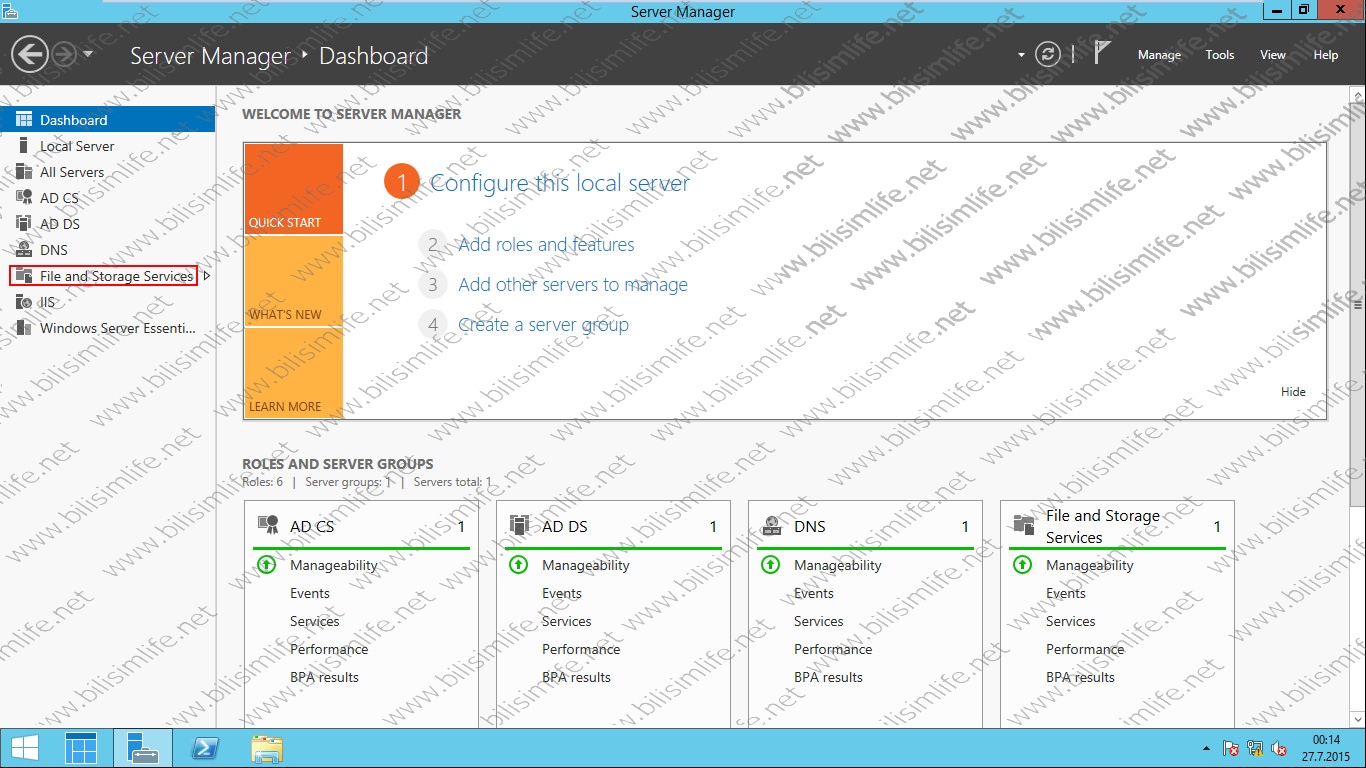Screen dimensions: 1366x768
Task: Click the AD CS sidebar icon
Action: click(x=24, y=198)
